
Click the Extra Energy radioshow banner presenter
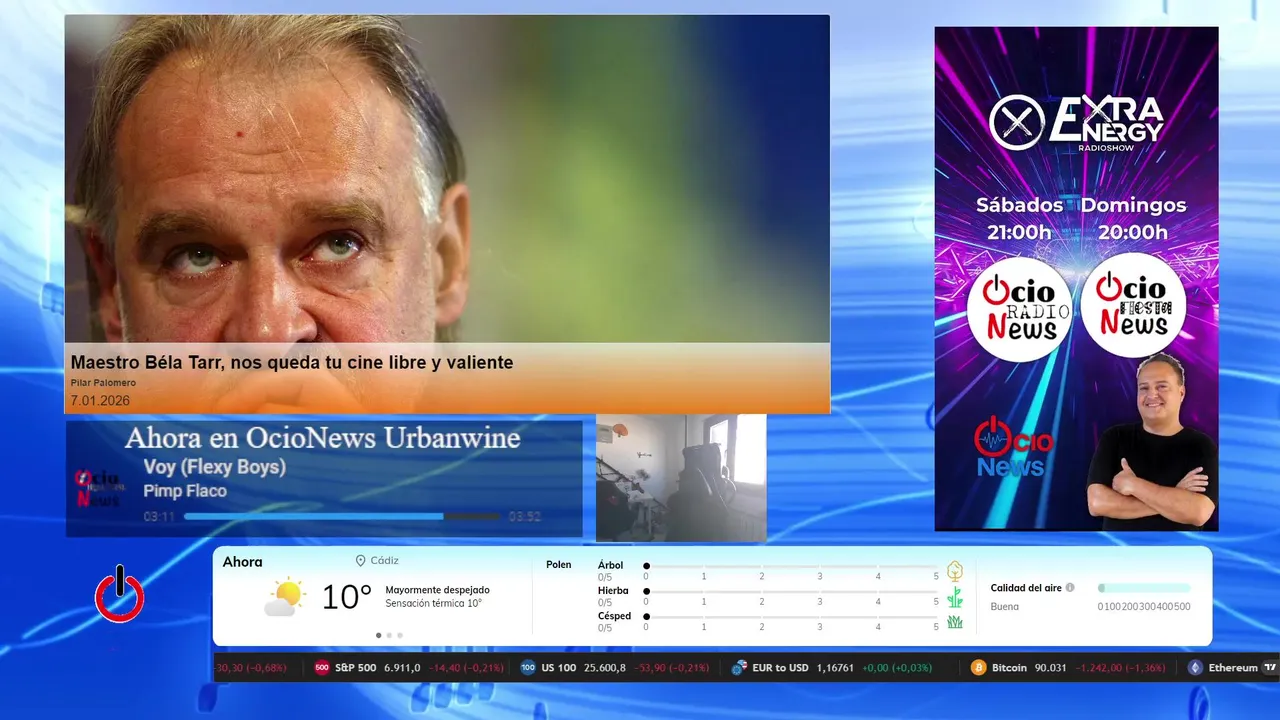pos(1152,440)
